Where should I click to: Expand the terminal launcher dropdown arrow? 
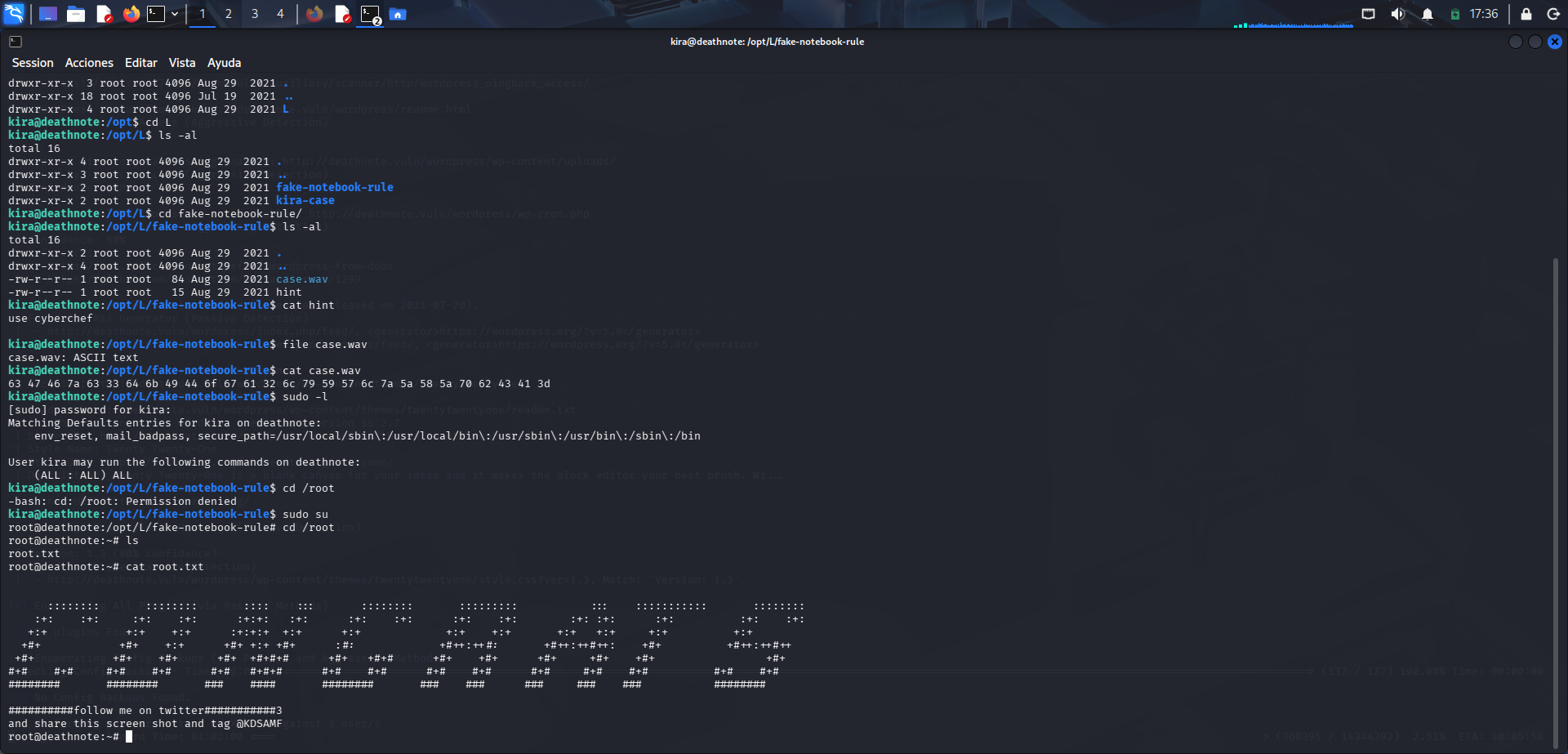[175, 14]
